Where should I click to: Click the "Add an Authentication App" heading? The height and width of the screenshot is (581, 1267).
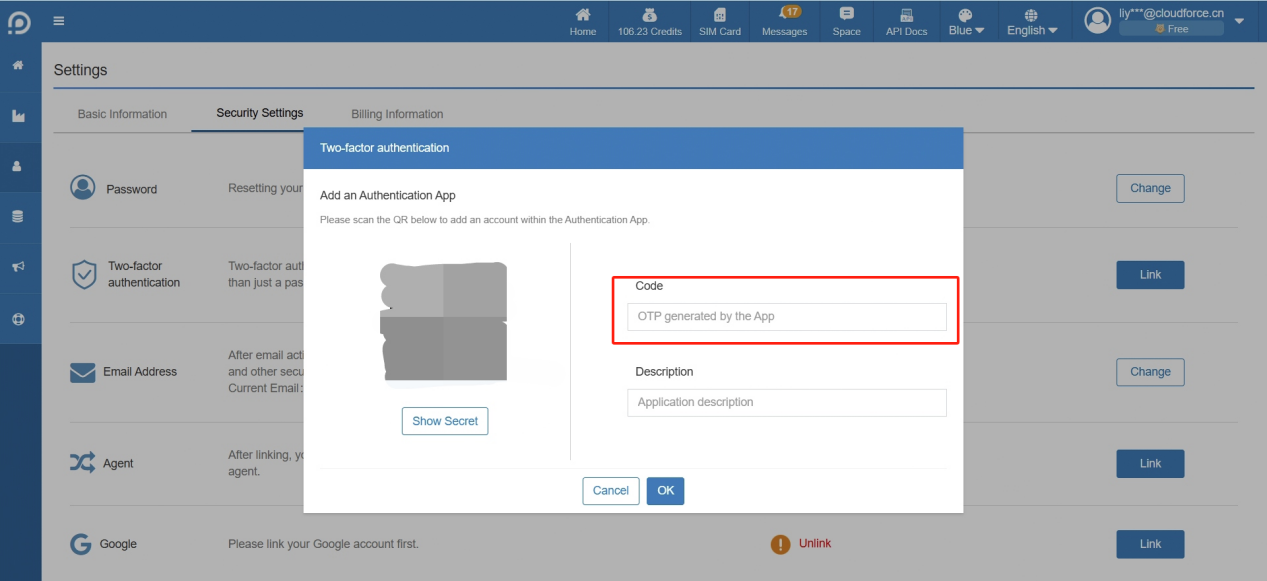(x=388, y=195)
